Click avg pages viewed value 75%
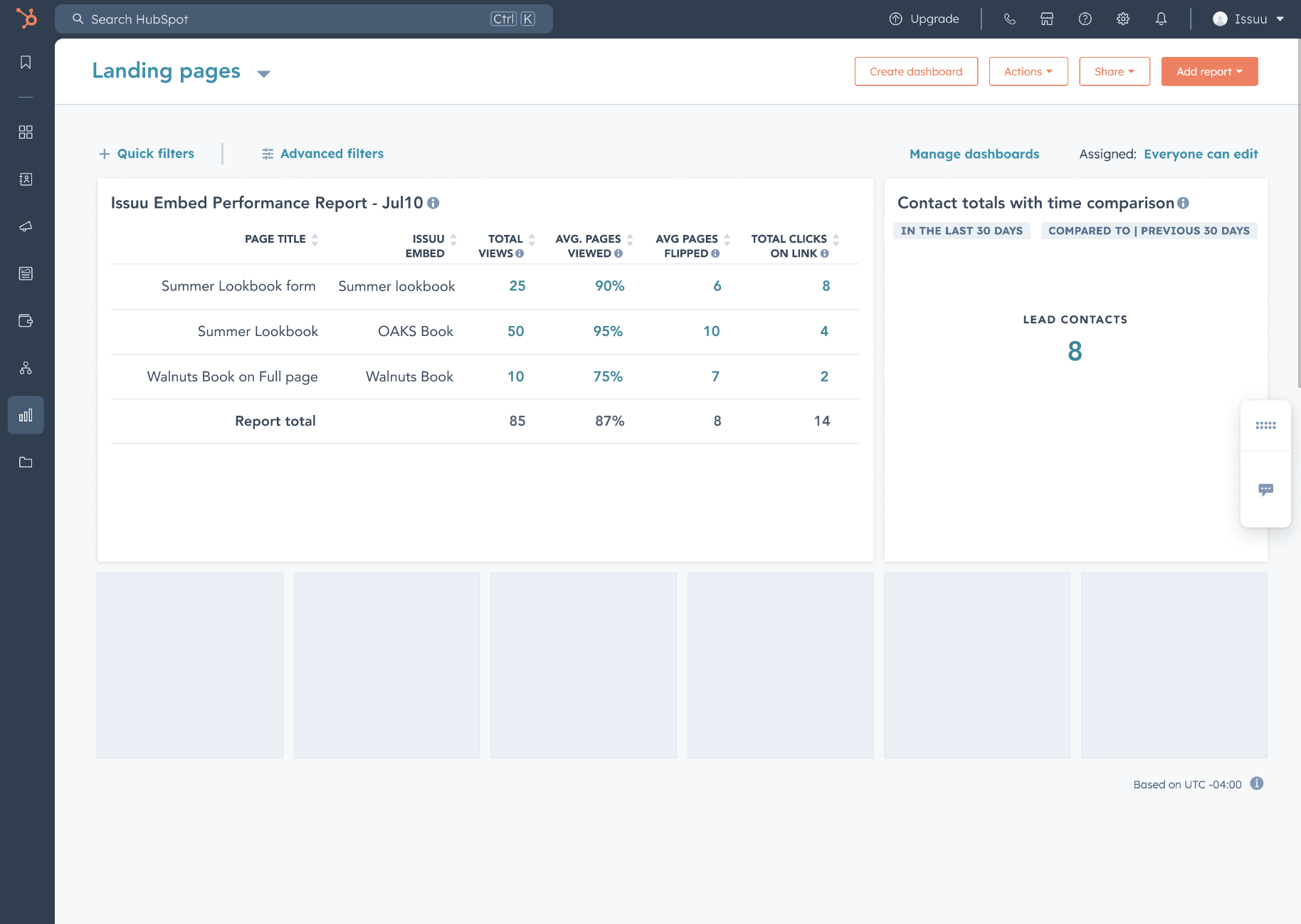Viewport: 1301px width, 924px height. coord(608,377)
